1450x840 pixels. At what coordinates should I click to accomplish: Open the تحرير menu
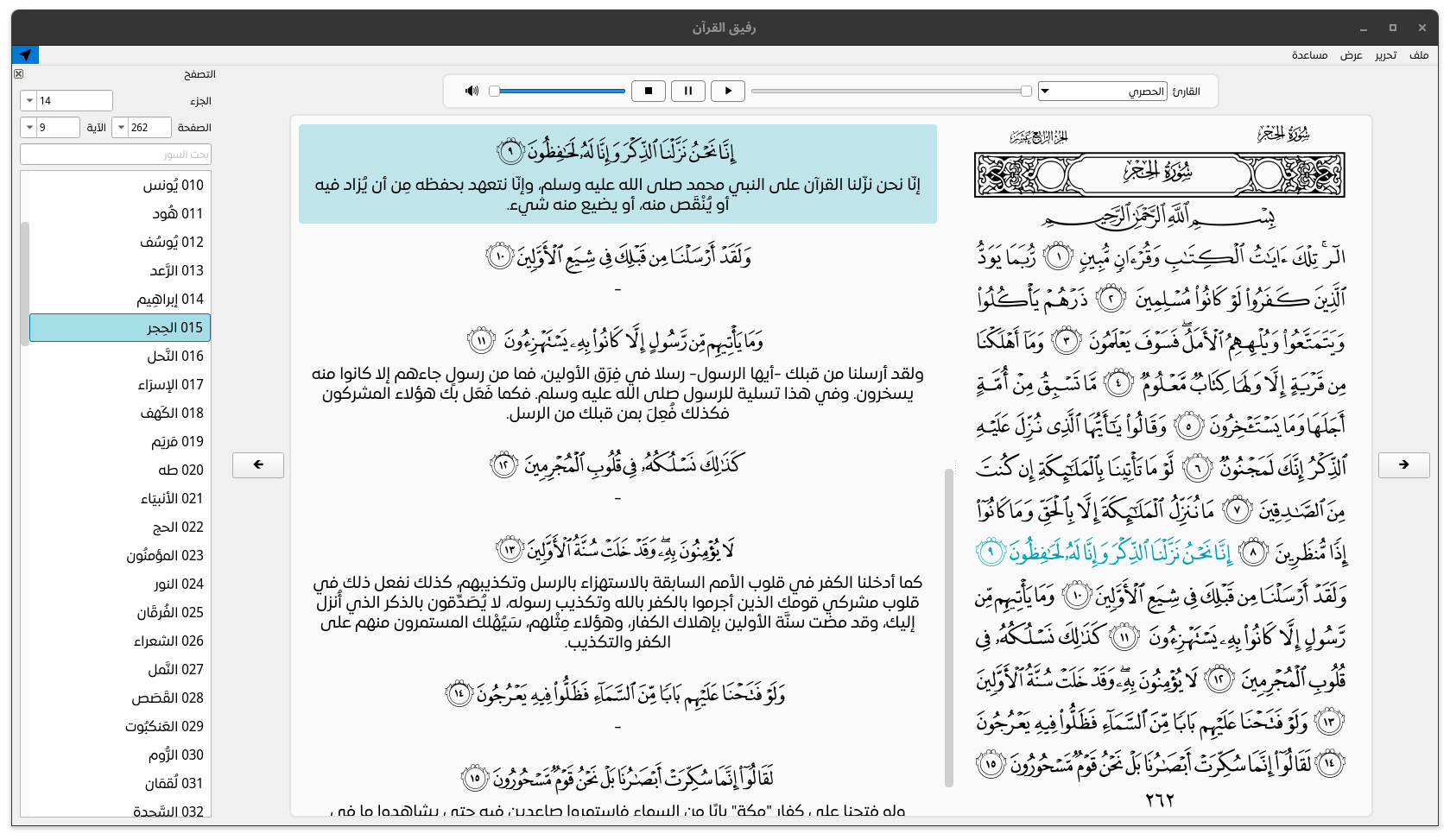[1385, 55]
